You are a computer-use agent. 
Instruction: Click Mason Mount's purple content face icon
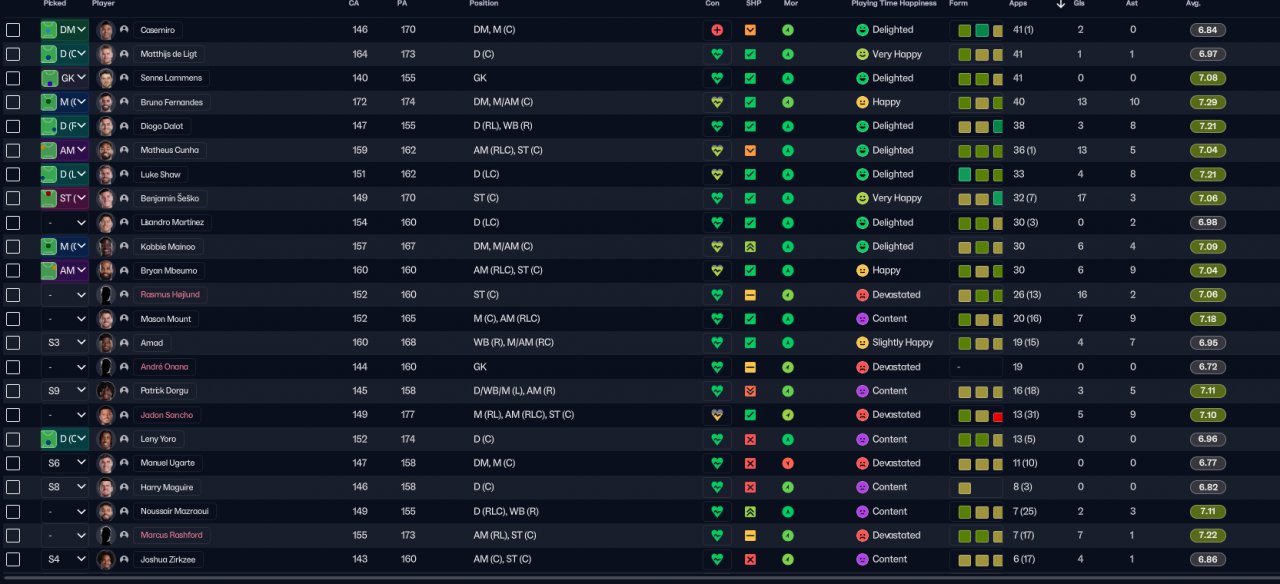pyautogui.click(x=862, y=319)
